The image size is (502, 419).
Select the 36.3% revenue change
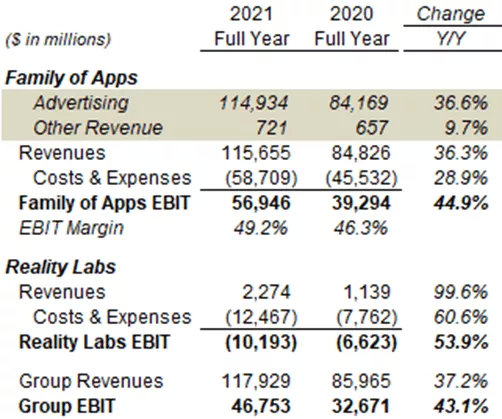[x=461, y=153]
